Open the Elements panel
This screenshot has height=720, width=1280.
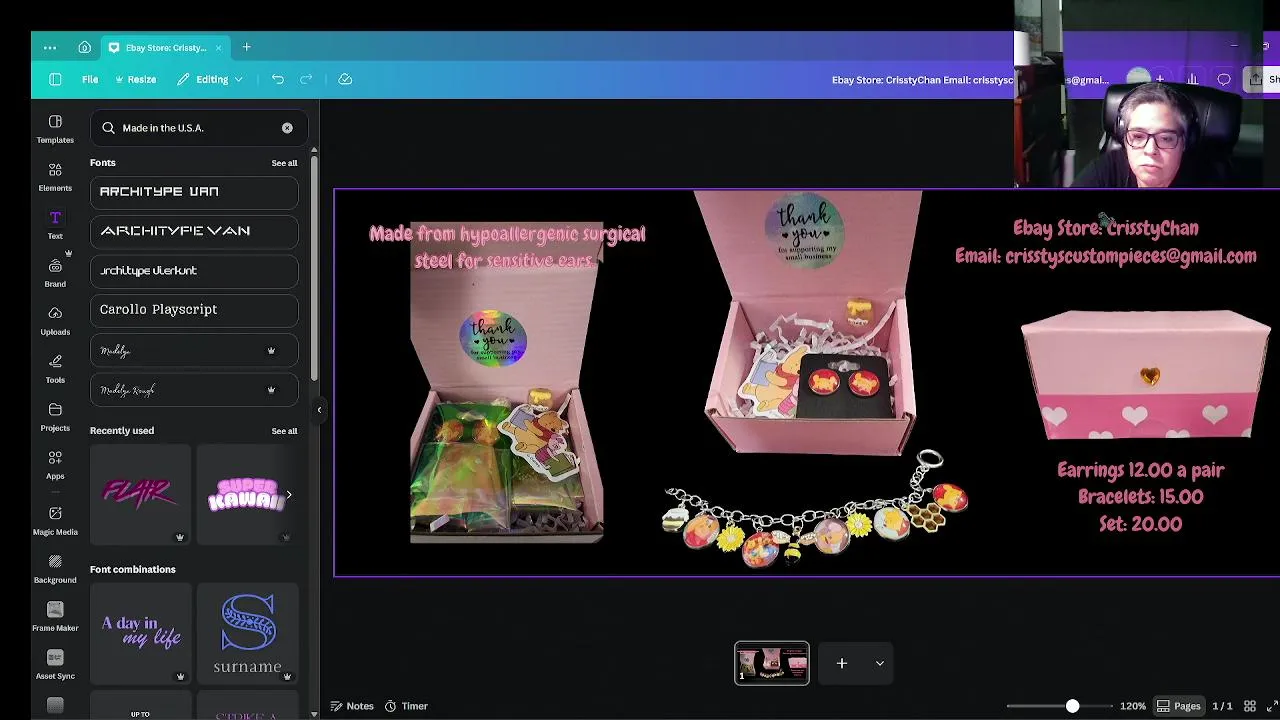[x=55, y=177]
